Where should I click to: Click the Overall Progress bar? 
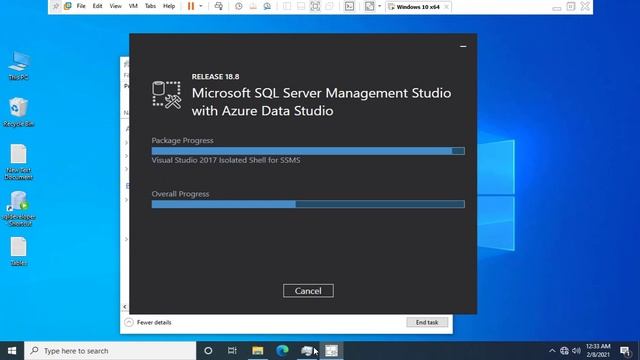(308, 204)
